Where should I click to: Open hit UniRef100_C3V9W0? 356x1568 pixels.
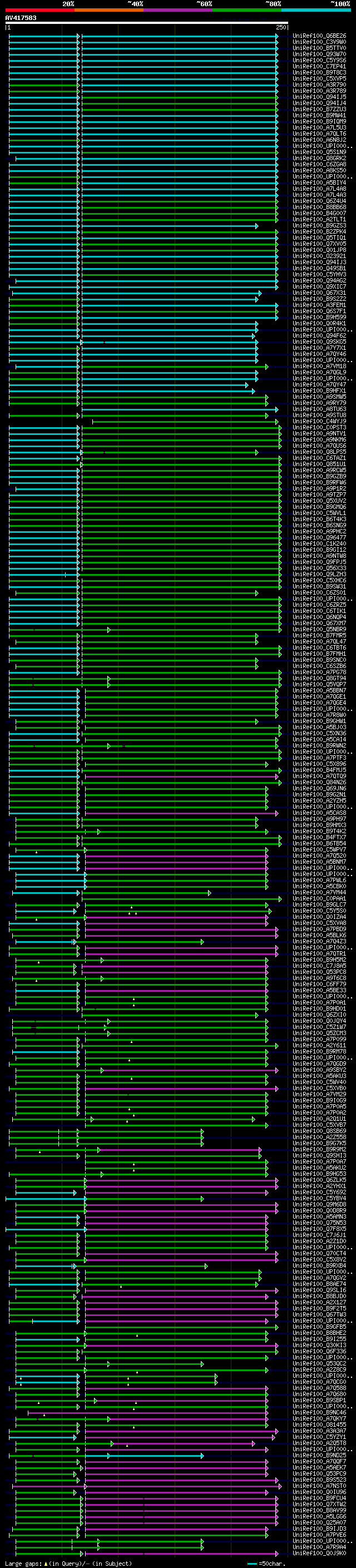pos(319,42)
